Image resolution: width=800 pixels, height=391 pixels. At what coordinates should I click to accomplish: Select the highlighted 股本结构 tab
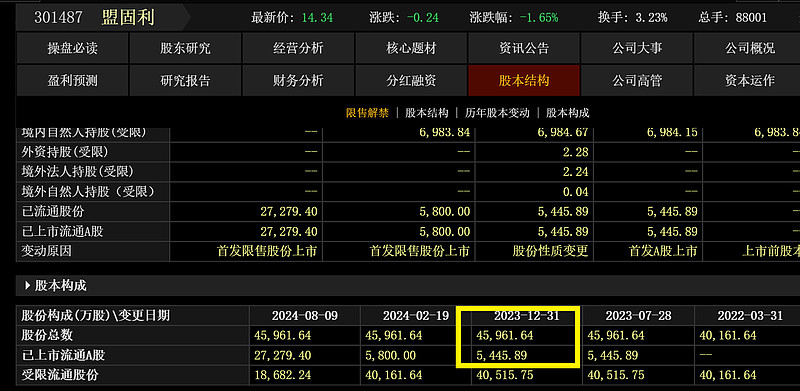[x=524, y=81]
